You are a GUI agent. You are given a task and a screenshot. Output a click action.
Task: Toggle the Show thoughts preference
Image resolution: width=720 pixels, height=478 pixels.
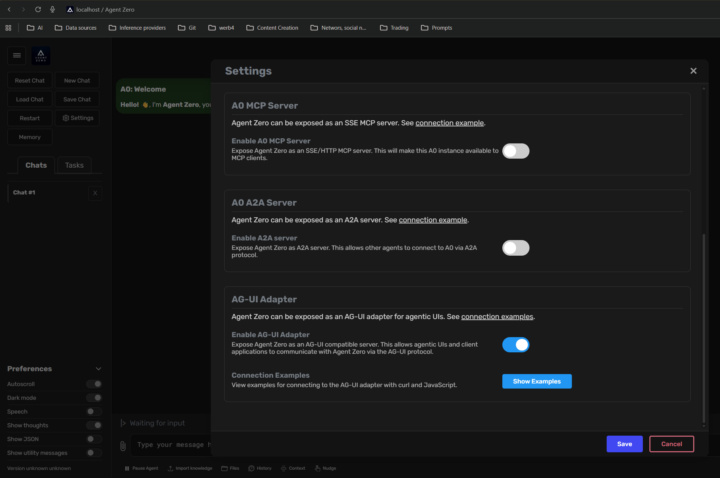pos(94,425)
